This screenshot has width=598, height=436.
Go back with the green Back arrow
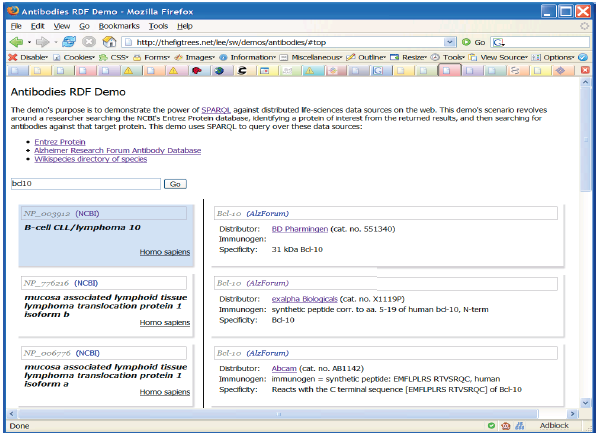coord(16,42)
